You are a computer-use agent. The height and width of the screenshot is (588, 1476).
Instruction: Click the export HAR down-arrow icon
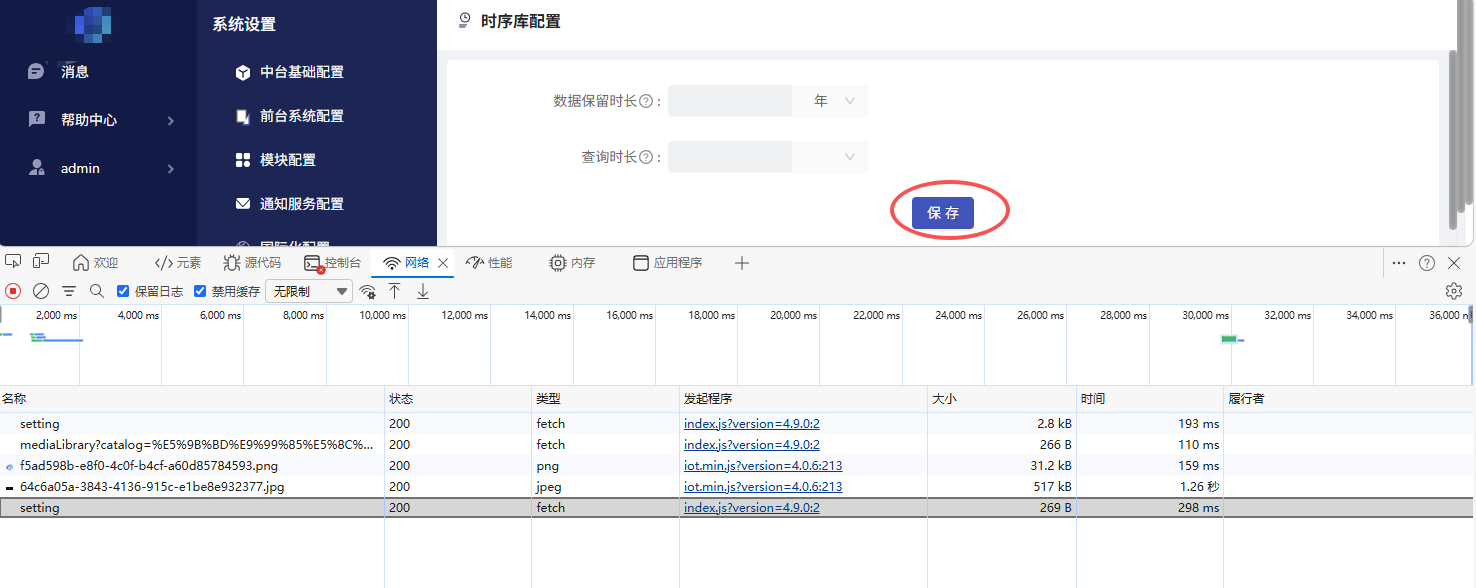423,291
